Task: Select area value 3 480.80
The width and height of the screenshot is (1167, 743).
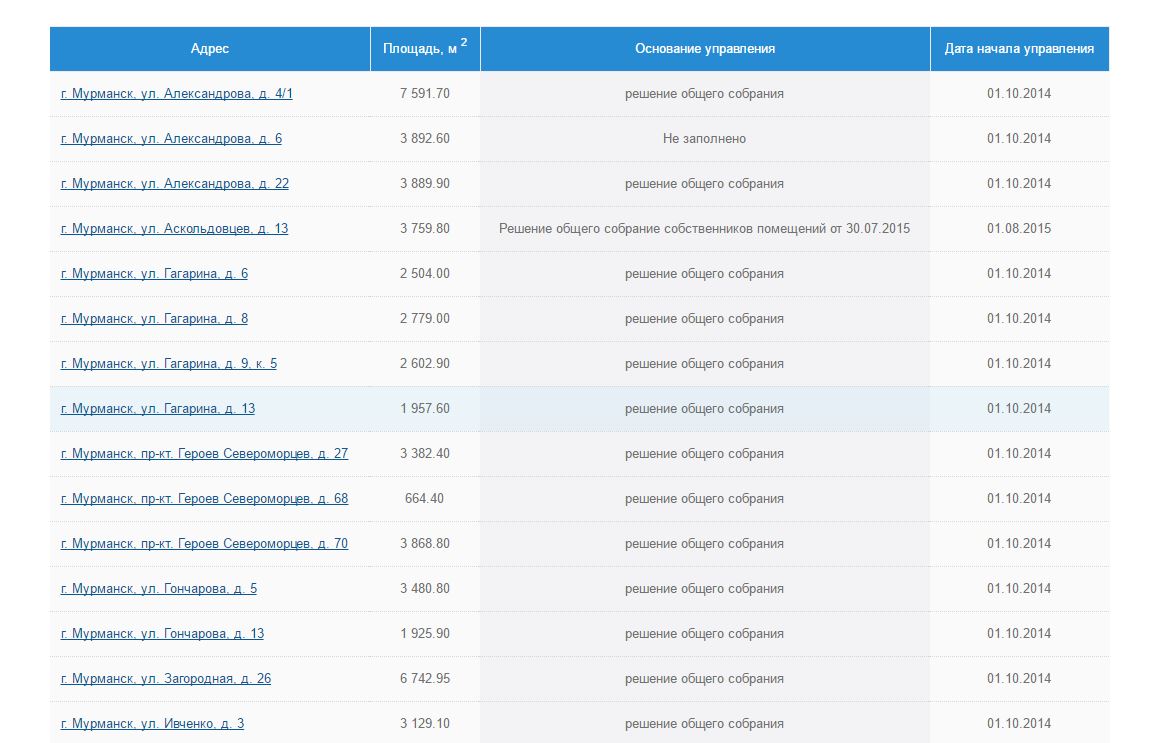Action: coord(425,589)
